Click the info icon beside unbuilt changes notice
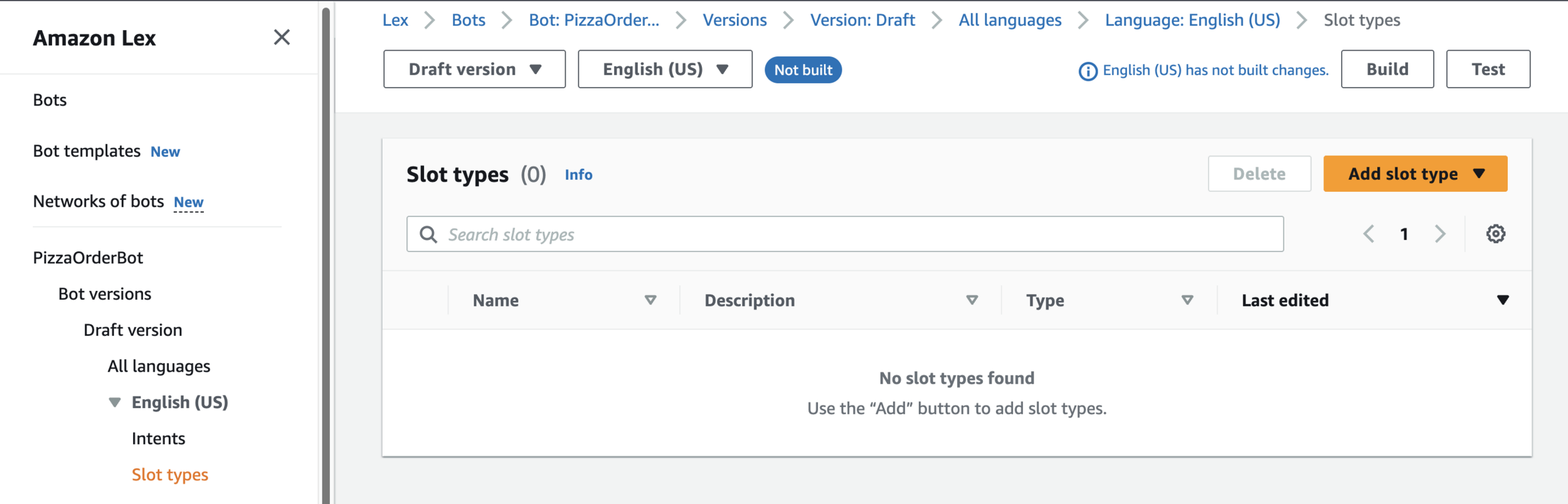The height and width of the screenshot is (504, 1568). point(1088,71)
